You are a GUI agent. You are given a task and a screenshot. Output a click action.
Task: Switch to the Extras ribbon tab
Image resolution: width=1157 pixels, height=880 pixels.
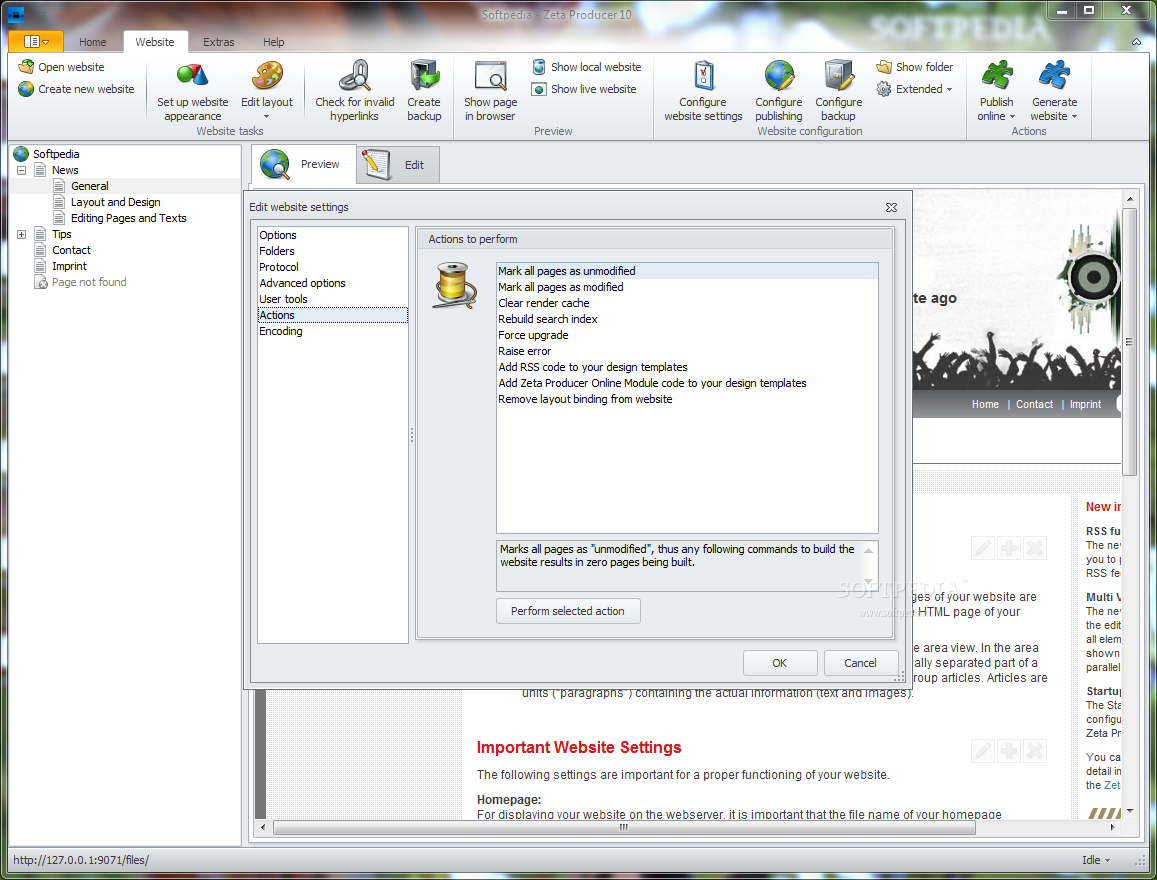218,42
